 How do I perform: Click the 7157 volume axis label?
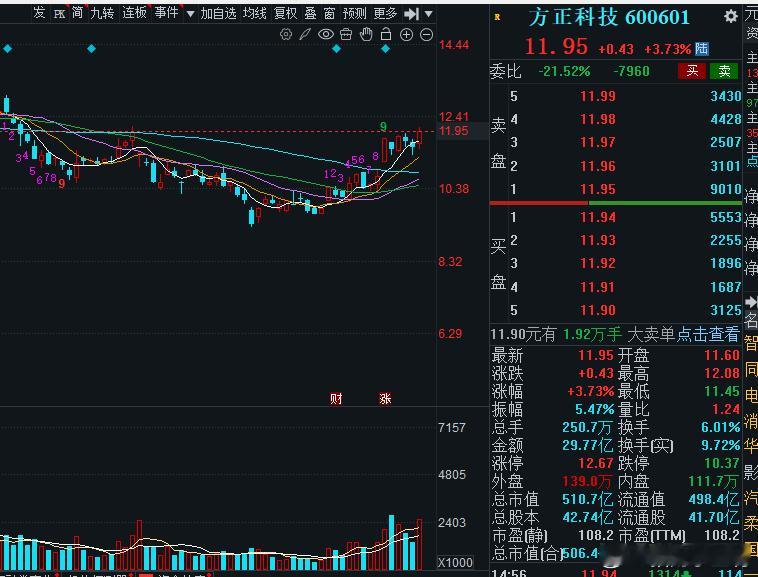tap(452, 428)
